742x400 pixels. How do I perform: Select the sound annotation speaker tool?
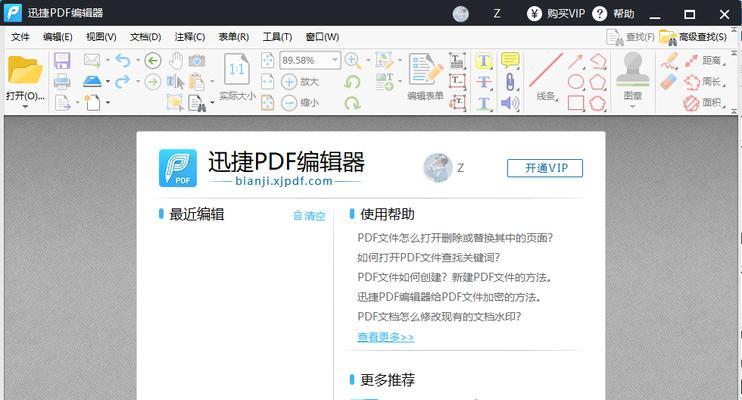pyautogui.click(x=510, y=103)
